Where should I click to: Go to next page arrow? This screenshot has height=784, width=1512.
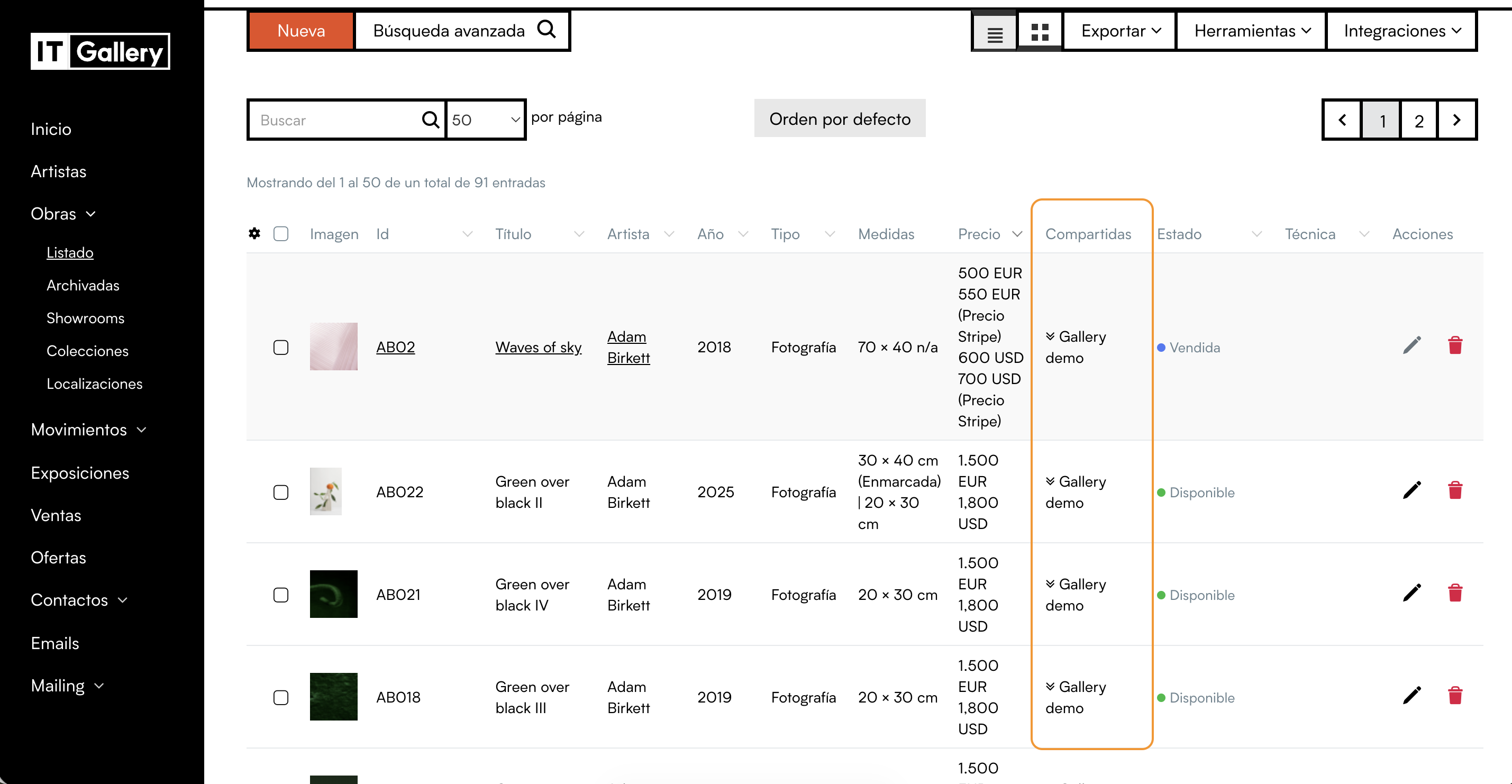pyautogui.click(x=1456, y=120)
